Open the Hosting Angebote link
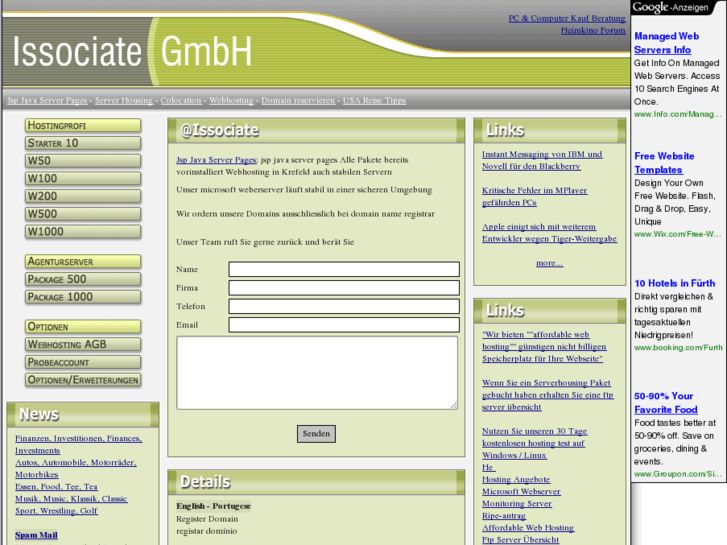The image size is (727, 545). point(516,479)
